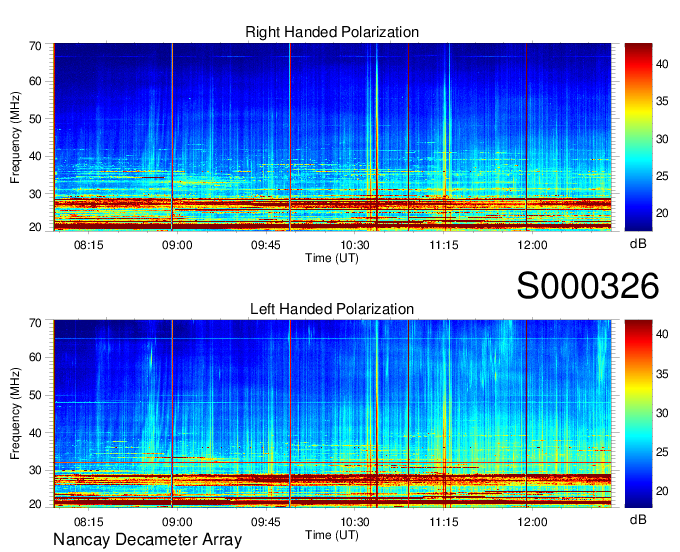Image resolution: width=680 pixels, height=552 pixels.
Task: Click the 20 MHz tick on lower plot
Action: tap(35, 504)
